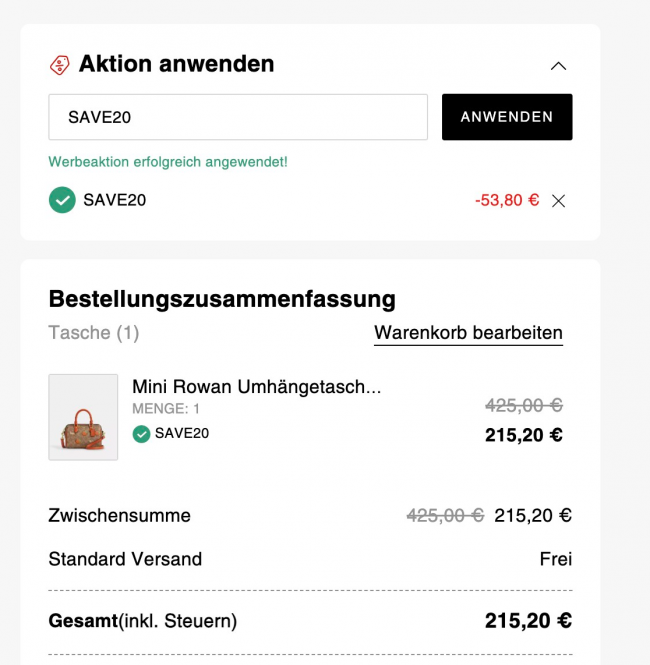Click the Zwischensumme row label
650x665 pixels.
120,515
